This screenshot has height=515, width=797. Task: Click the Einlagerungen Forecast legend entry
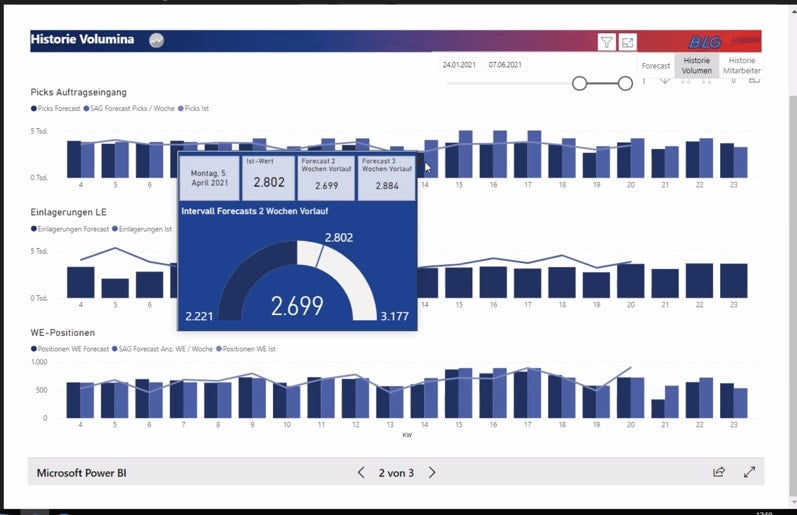(70, 229)
